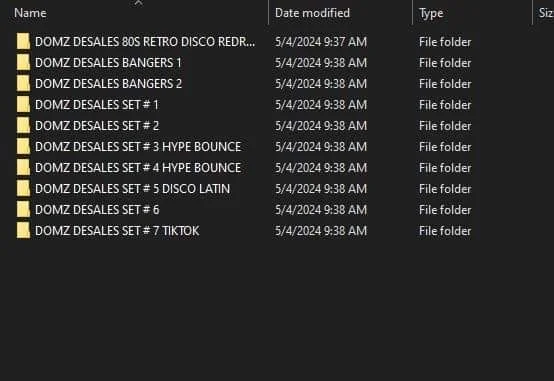Select the SET # 3 HYPE BOUNCE folder icon
The width and height of the screenshot is (554, 381).
23,146
